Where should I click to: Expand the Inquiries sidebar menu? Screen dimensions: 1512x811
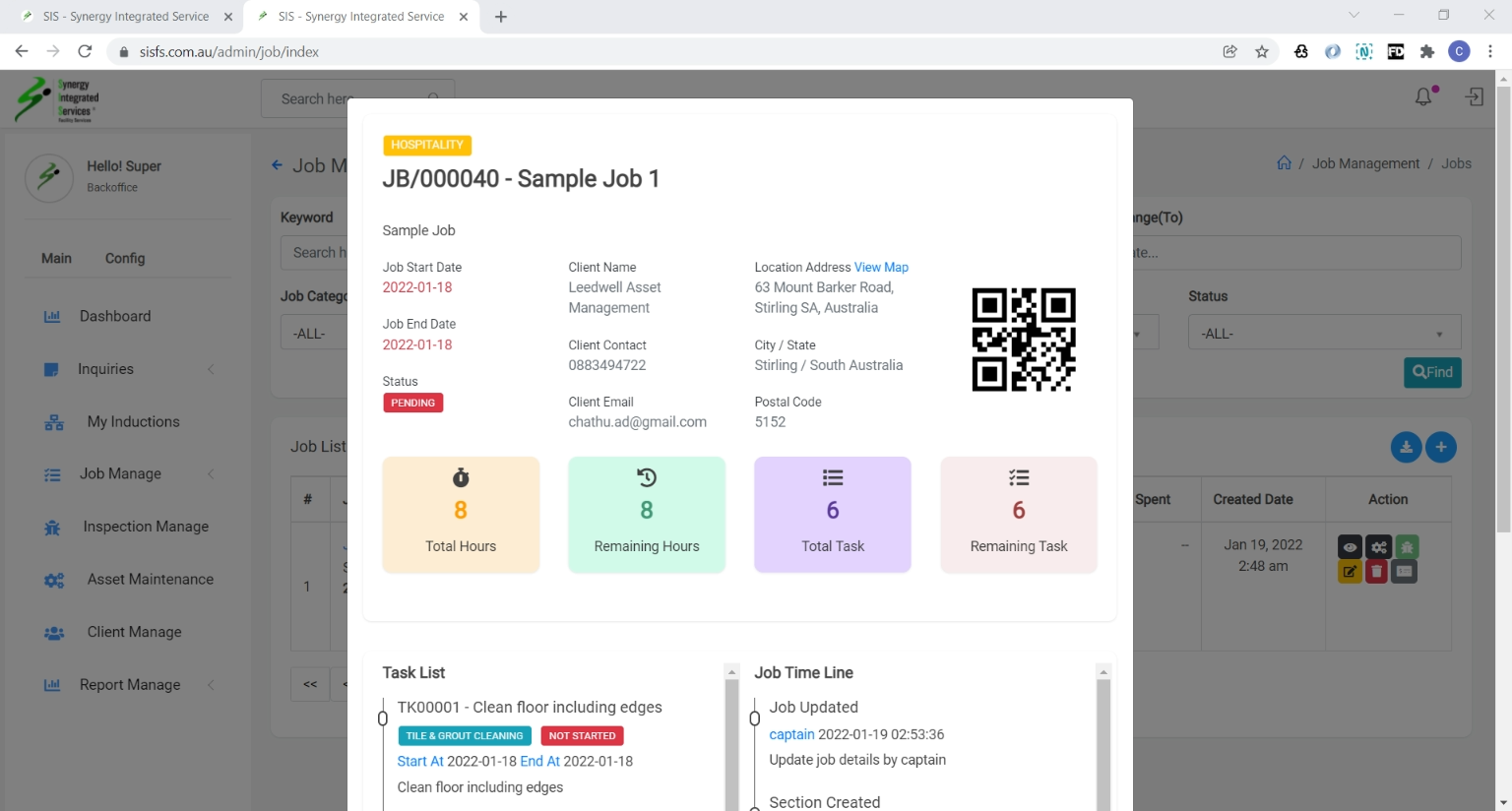105,369
